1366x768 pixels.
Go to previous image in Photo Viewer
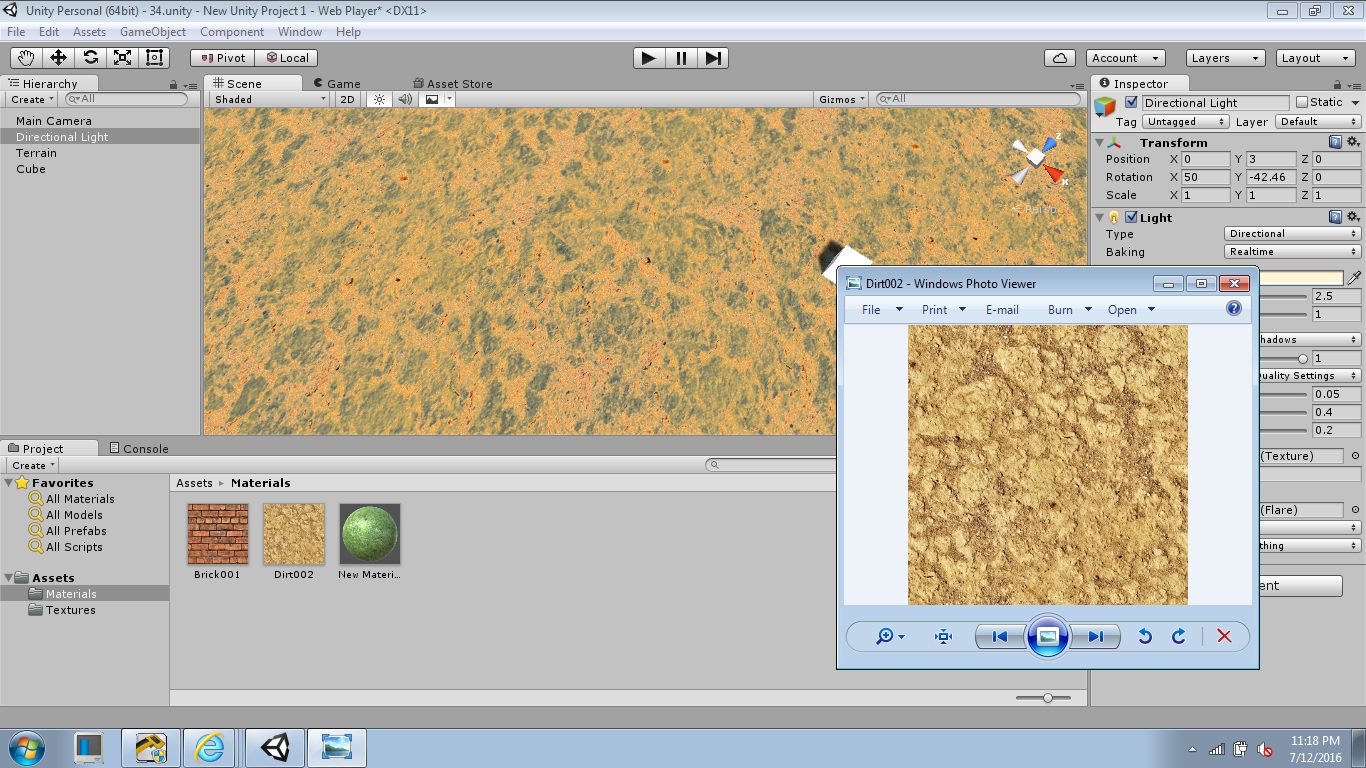click(999, 636)
